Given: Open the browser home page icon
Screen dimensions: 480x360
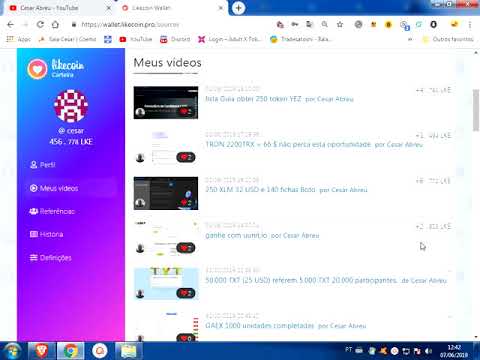Looking at the screenshot, I should click(55, 24).
